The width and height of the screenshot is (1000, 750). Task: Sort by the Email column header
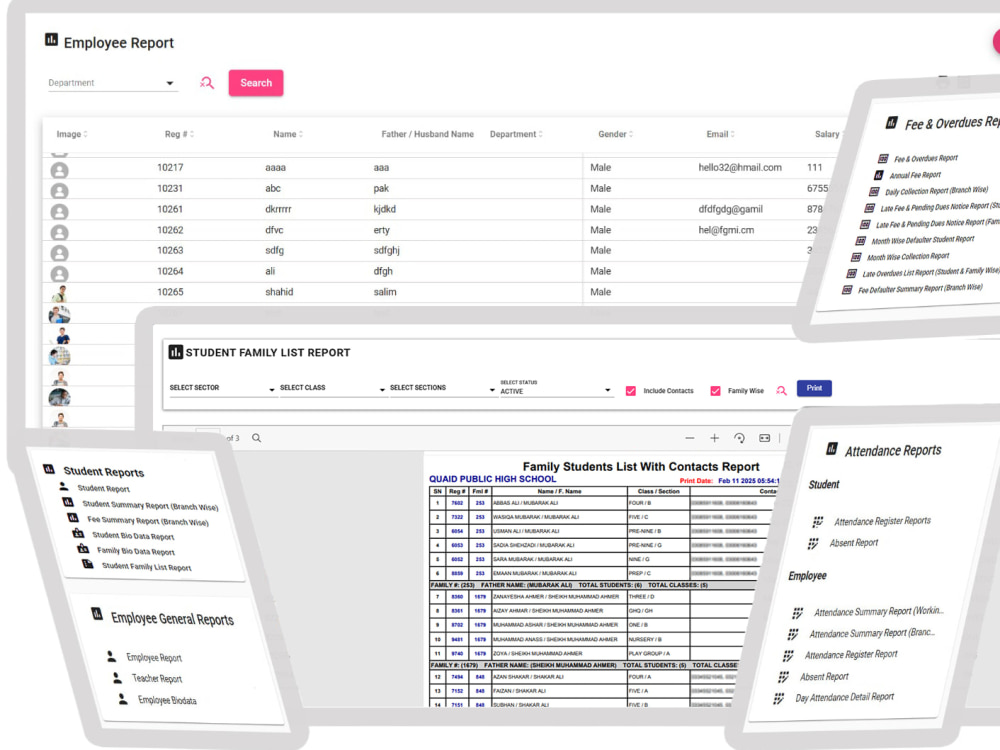pyautogui.click(x=721, y=134)
